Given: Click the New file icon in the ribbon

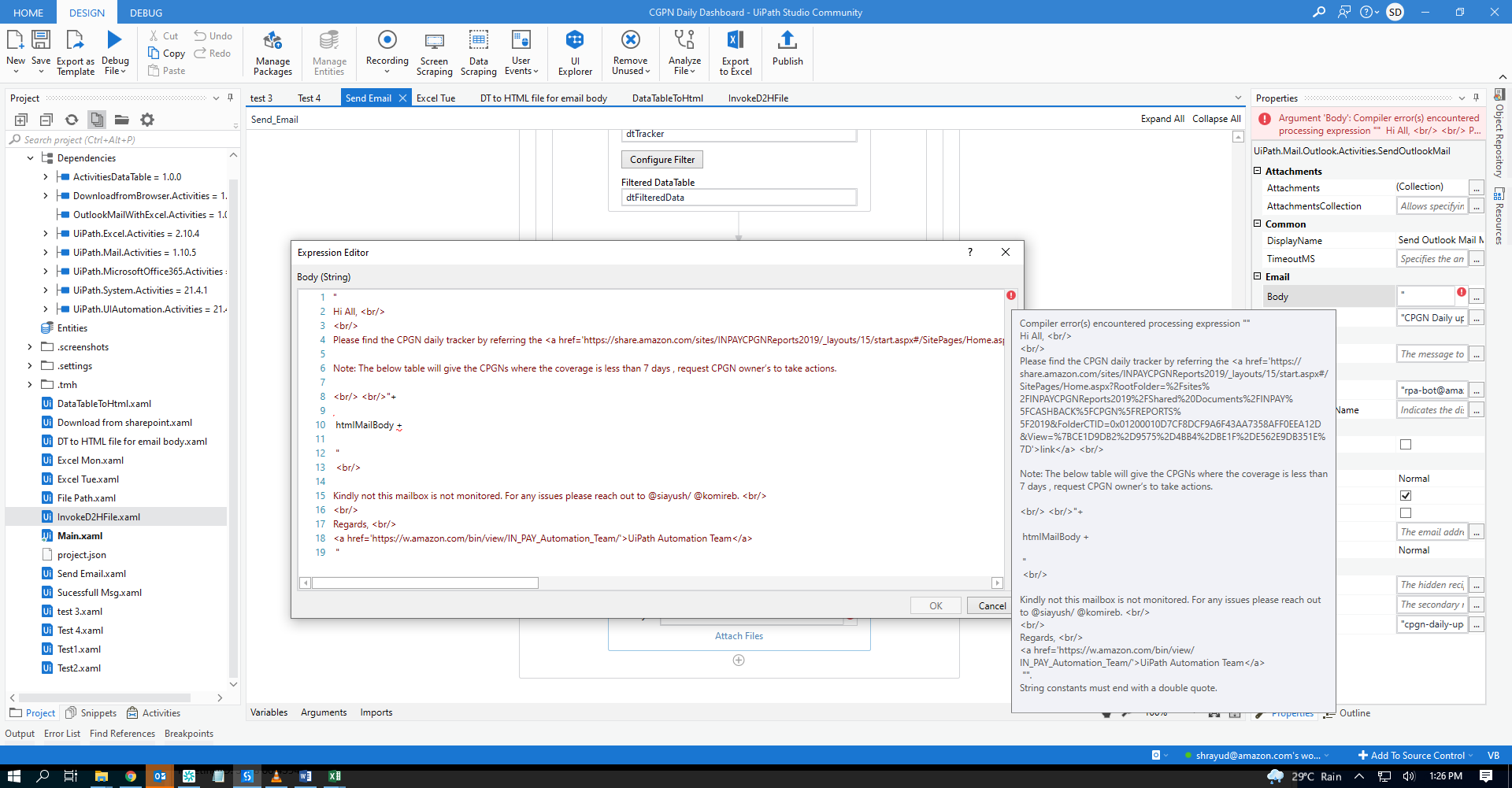Looking at the screenshot, I should 15,39.
